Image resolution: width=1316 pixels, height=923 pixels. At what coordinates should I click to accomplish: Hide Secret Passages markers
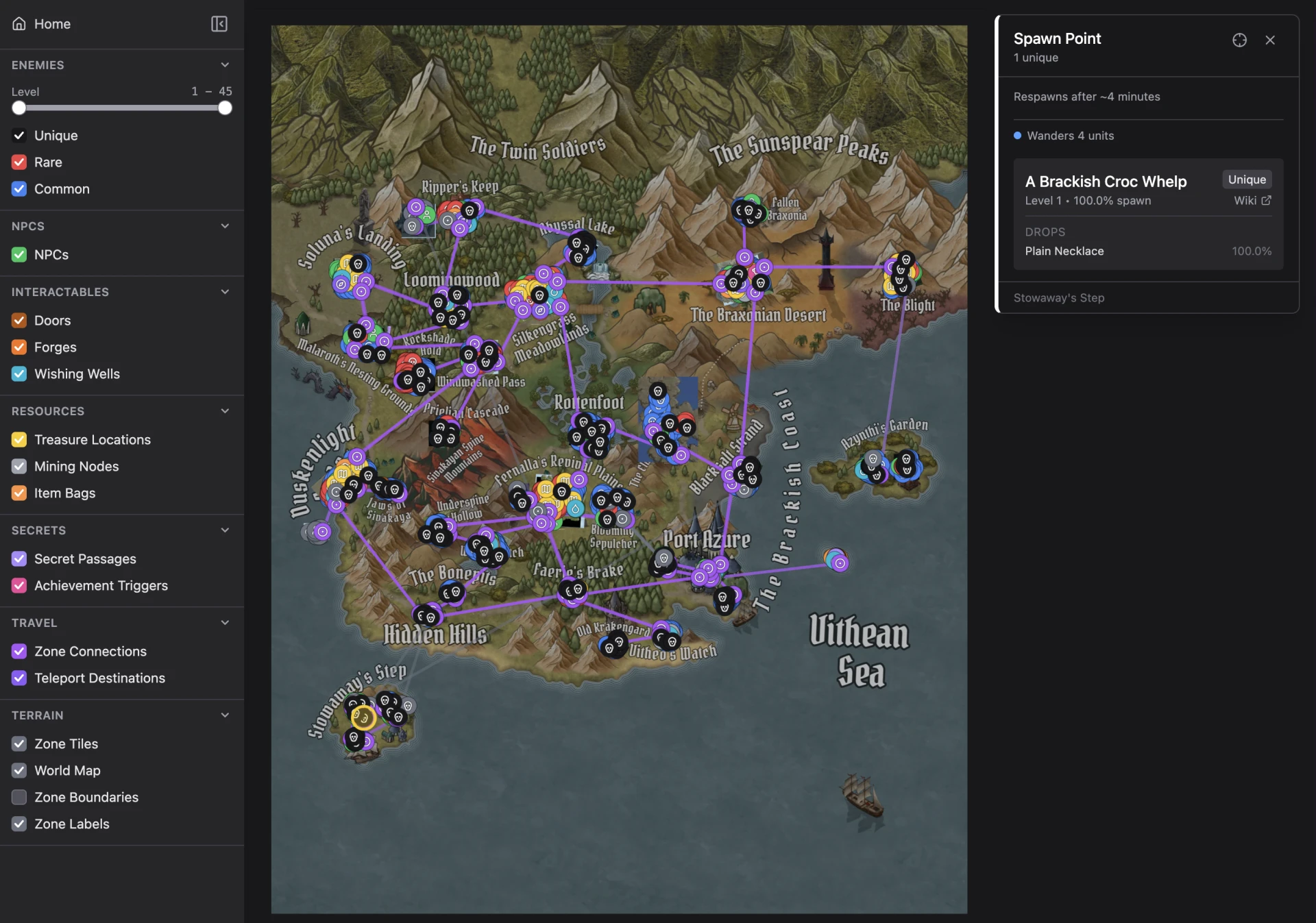[x=19, y=559]
